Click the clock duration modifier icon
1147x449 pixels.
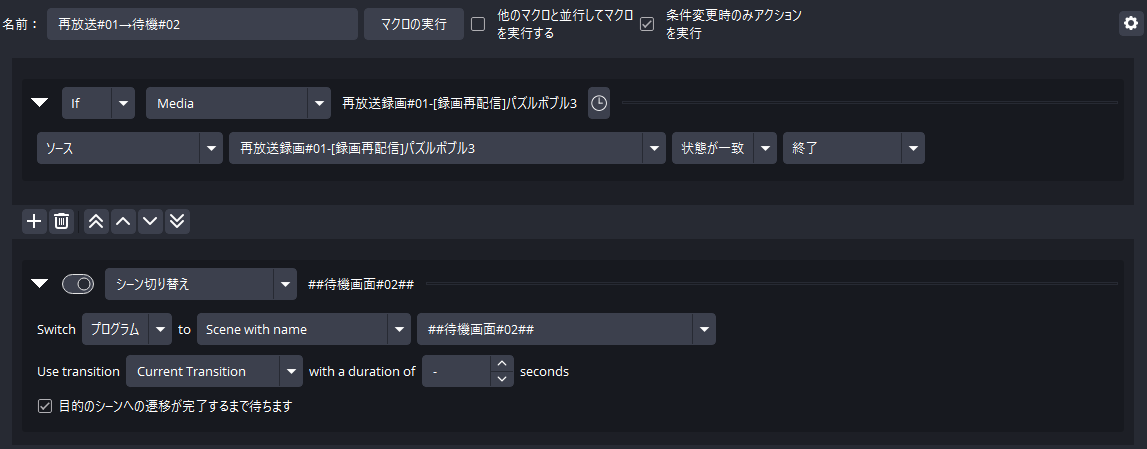click(598, 103)
